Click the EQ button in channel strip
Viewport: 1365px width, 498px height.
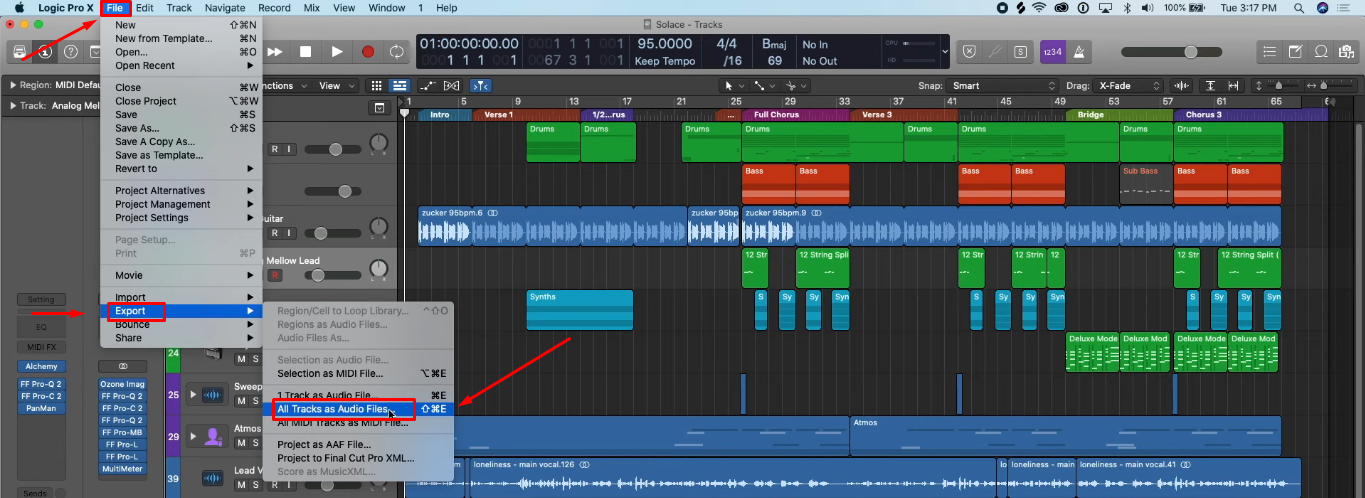[41, 326]
